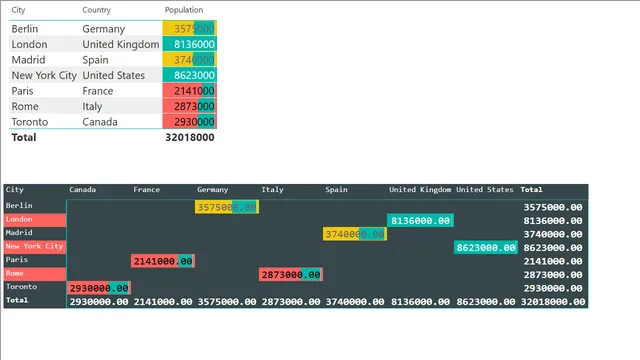Click Toronto's 2930000.00 row total in matrix
The width and height of the screenshot is (640, 360).
(553, 288)
